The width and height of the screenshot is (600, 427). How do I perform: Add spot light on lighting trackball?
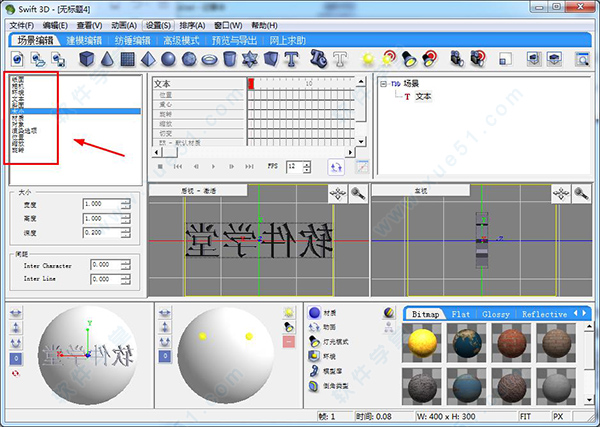(289, 328)
